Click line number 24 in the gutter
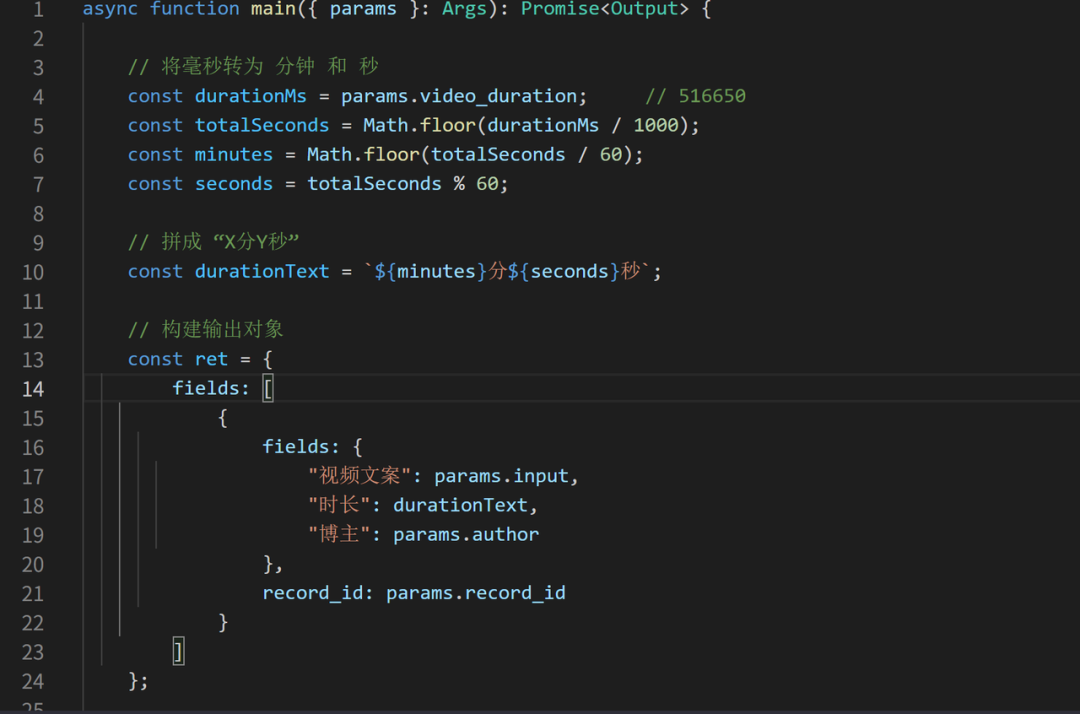 (x=32, y=682)
